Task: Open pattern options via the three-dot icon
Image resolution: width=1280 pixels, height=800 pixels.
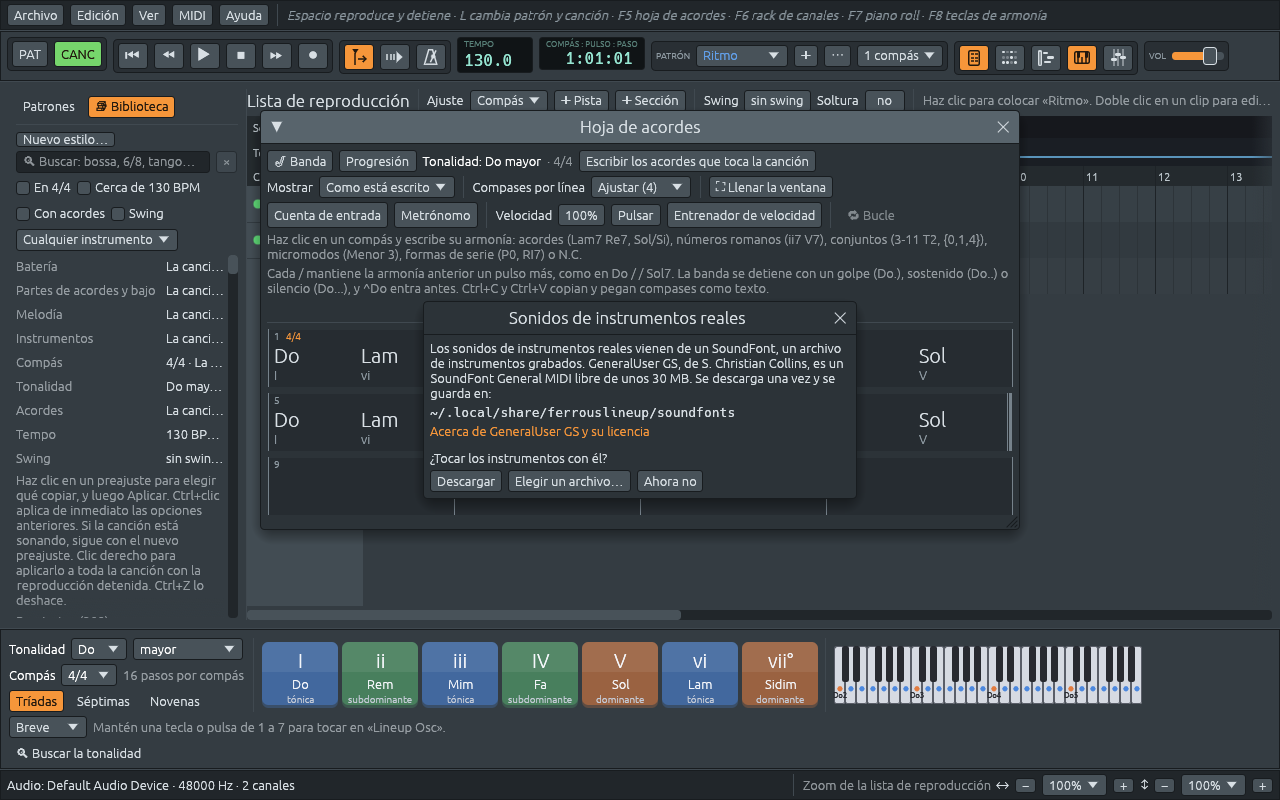Action: pyautogui.click(x=838, y=56)
